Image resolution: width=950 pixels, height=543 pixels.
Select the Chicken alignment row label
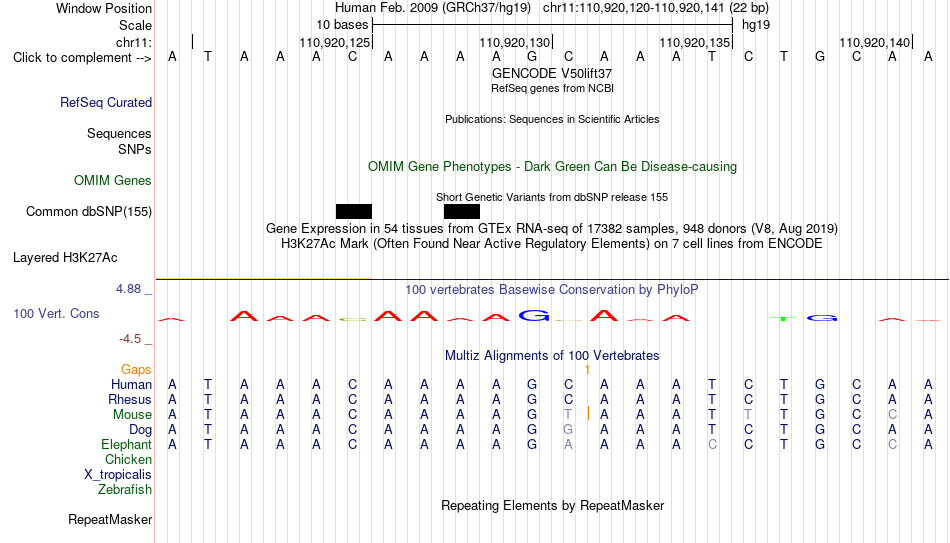[128, 459]
